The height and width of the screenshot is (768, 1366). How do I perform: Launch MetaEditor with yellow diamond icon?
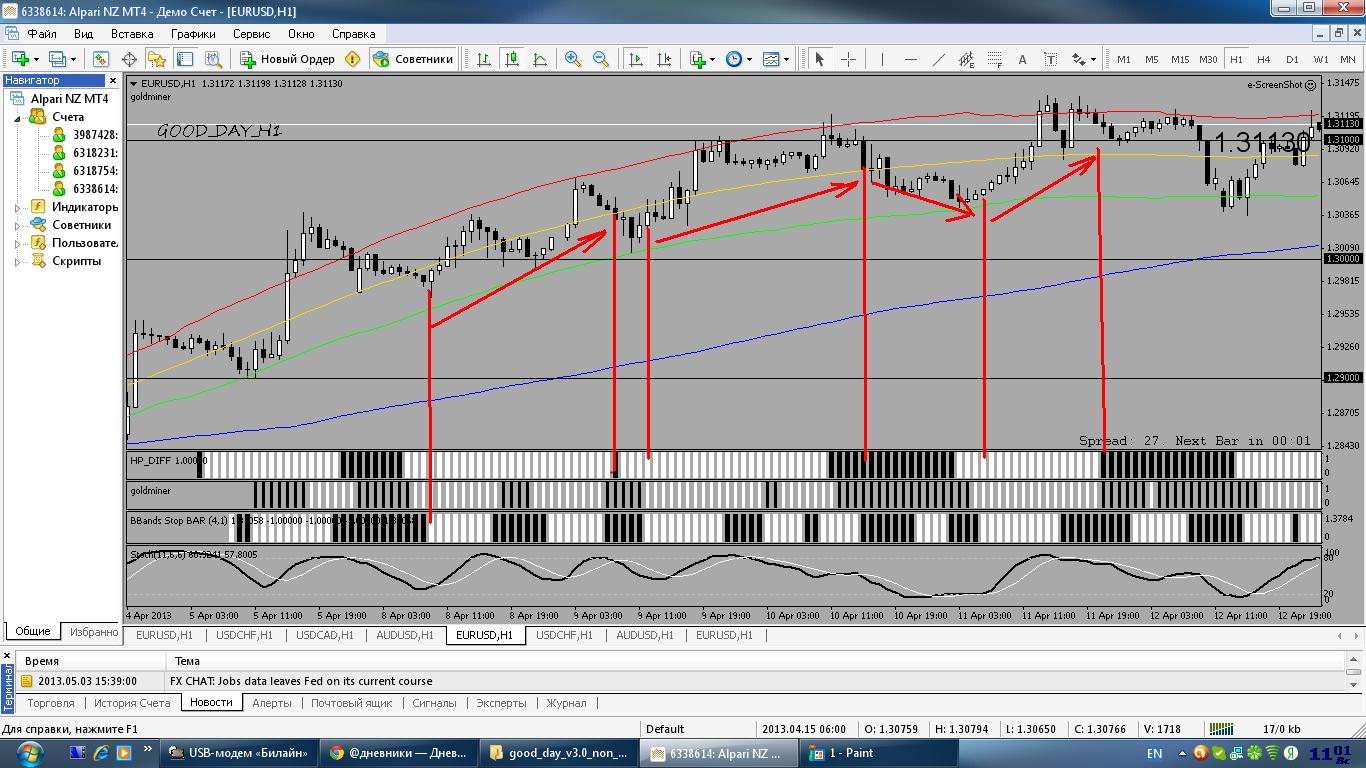point(352,59)
